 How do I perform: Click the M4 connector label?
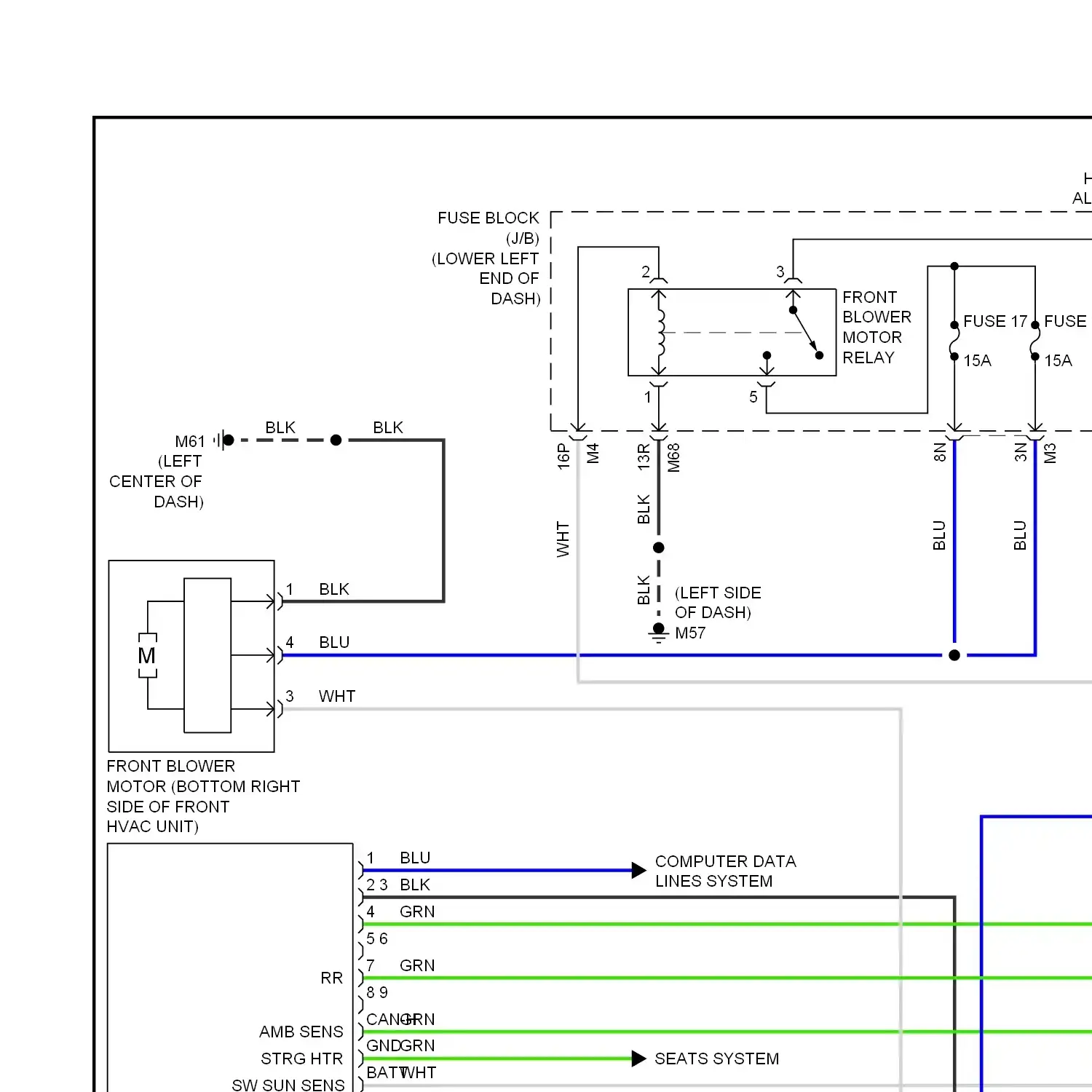coord(593,454)
